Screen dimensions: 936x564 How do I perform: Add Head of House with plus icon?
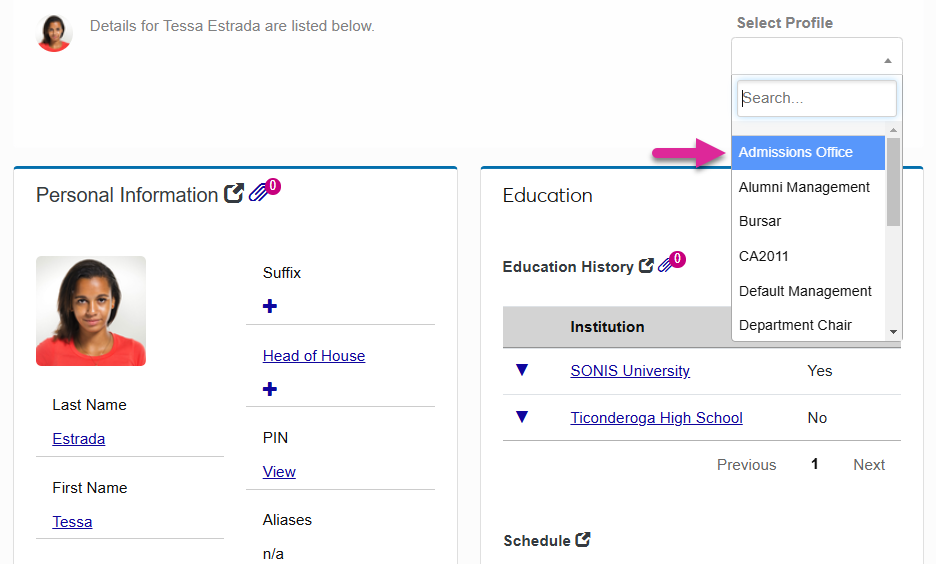click(270, 389)
